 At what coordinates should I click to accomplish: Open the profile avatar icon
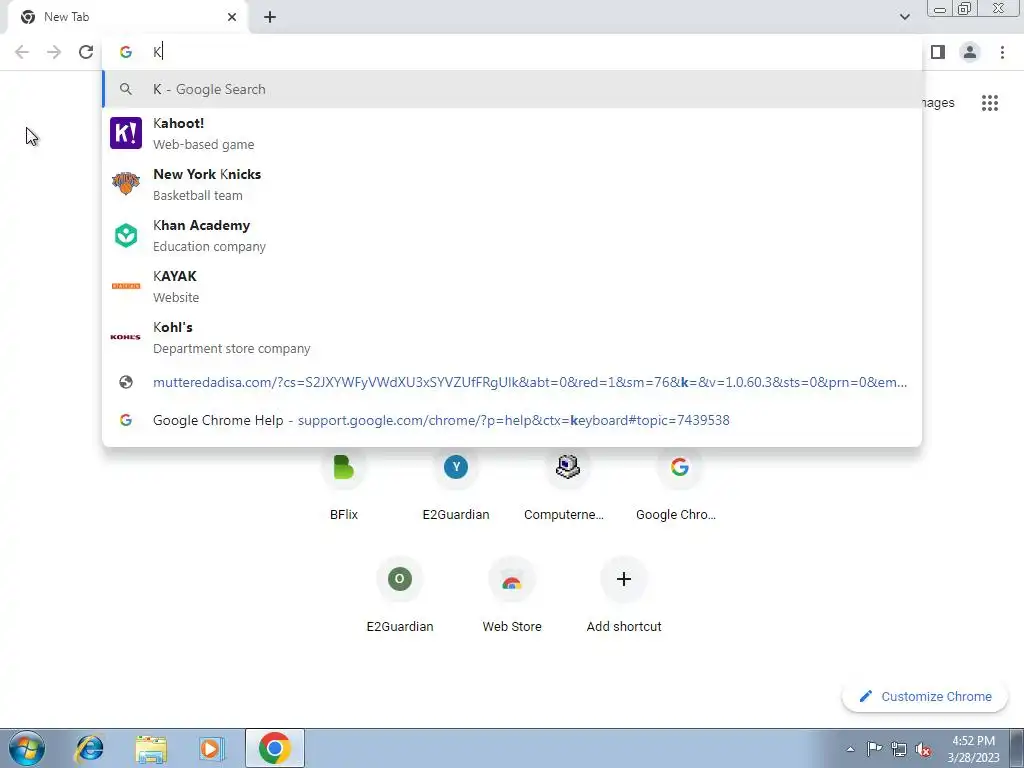[970, 52]
